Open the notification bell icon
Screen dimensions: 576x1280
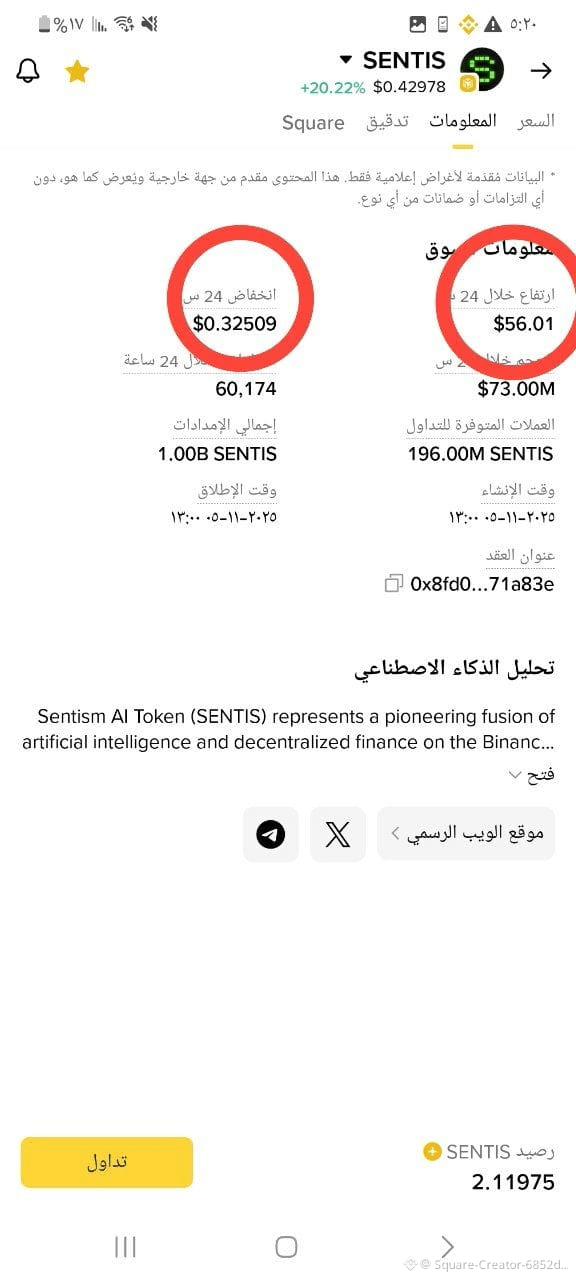pyautogui.click(x=28, y=71)
